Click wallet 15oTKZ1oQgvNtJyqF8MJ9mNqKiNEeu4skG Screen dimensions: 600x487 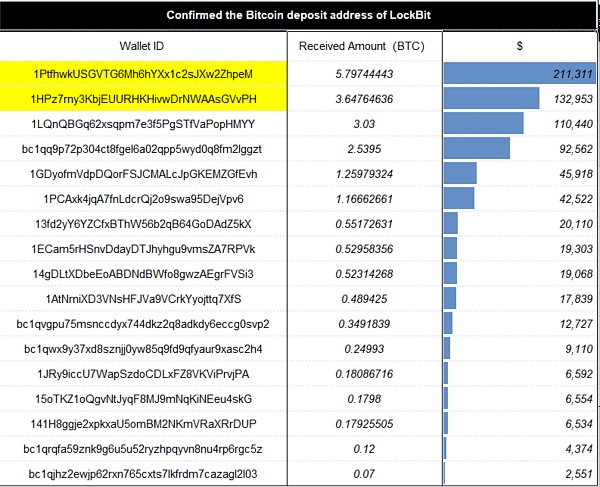pyautogui.click(x=143, y=397)
